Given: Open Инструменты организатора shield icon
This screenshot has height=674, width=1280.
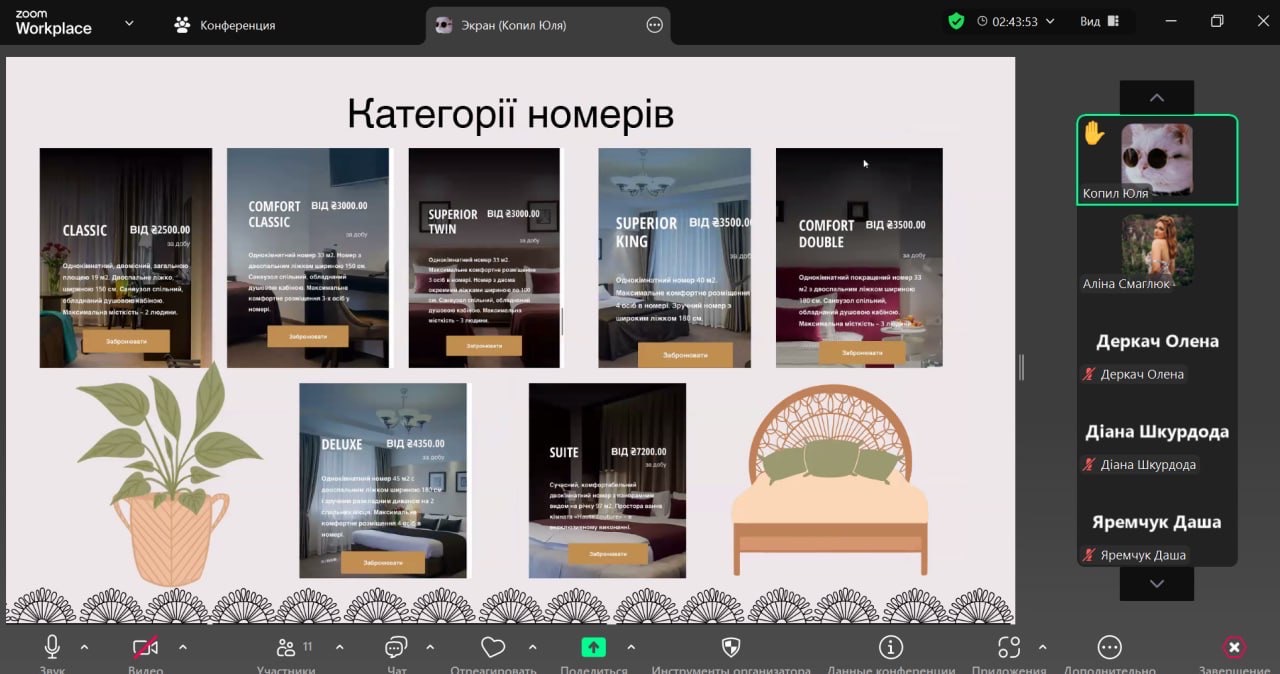Looking at the screenshot, I should click(730, 646).
